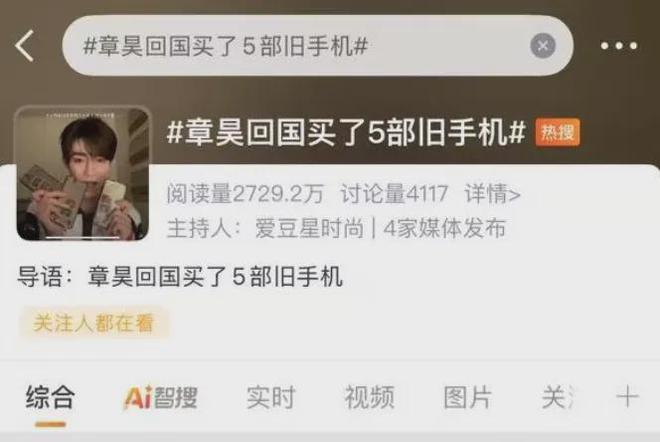View the 讨论量4117 discussion count
Viewport: 660px width, 442px height.
tap(394, 194)
